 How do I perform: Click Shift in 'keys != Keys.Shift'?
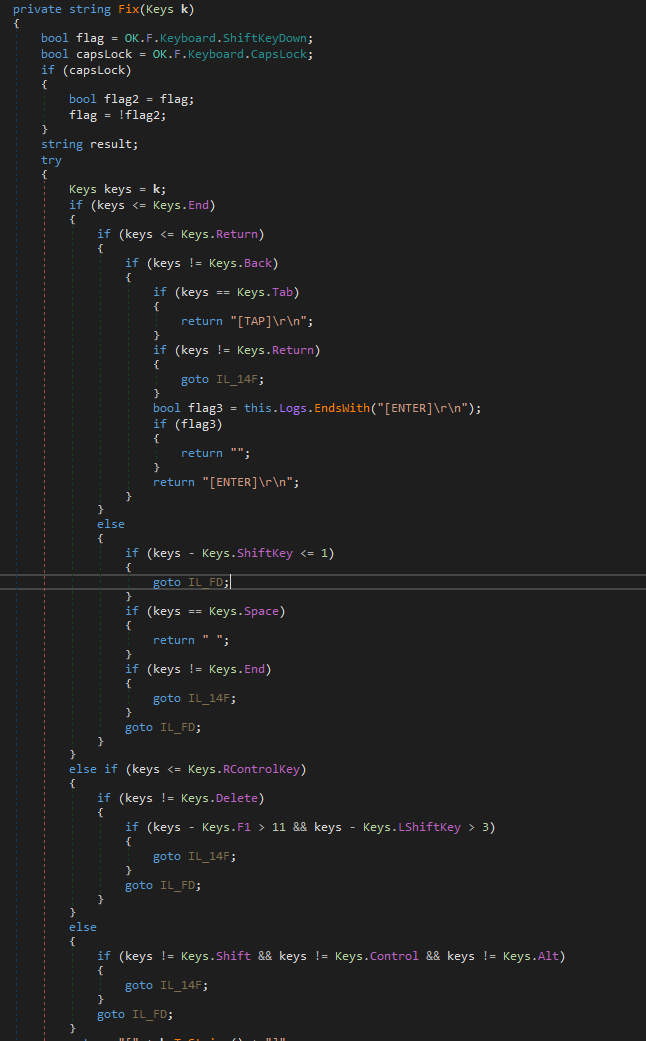233,956
